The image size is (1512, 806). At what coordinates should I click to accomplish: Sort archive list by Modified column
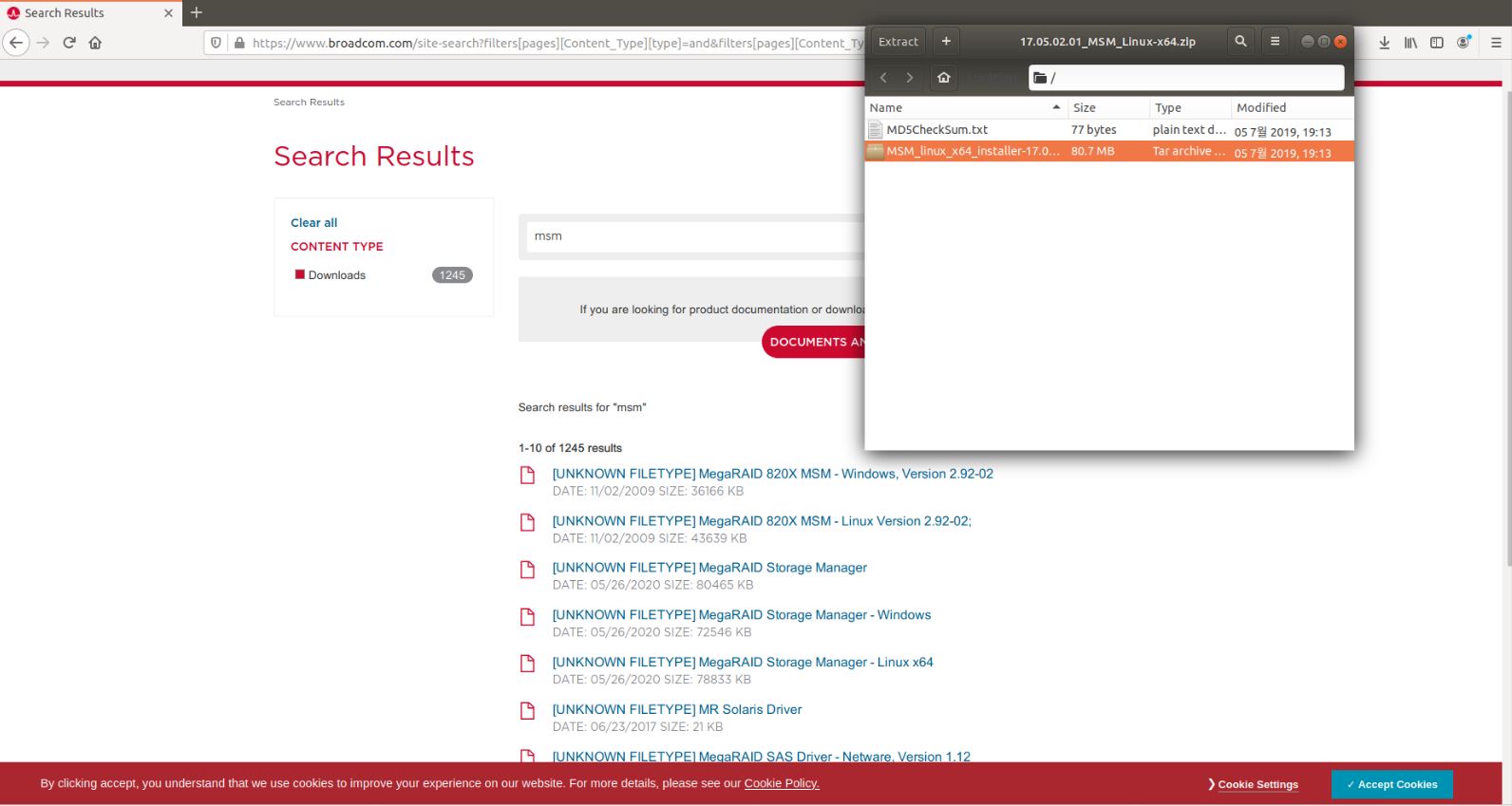(x=1292, y=108)
